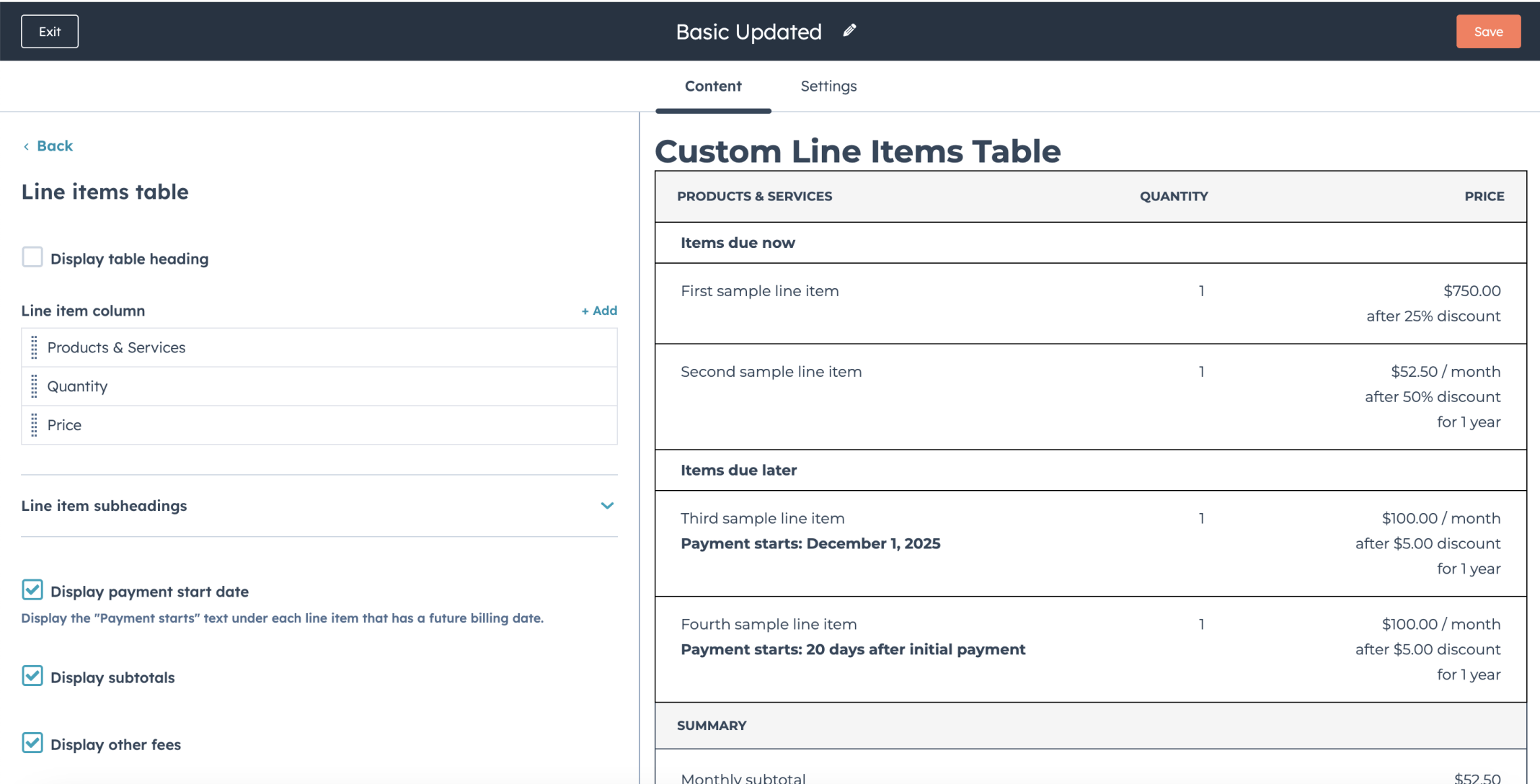The image size is (1540, 784).
Task: Select Products & Services column row
Action: (319, 347)
